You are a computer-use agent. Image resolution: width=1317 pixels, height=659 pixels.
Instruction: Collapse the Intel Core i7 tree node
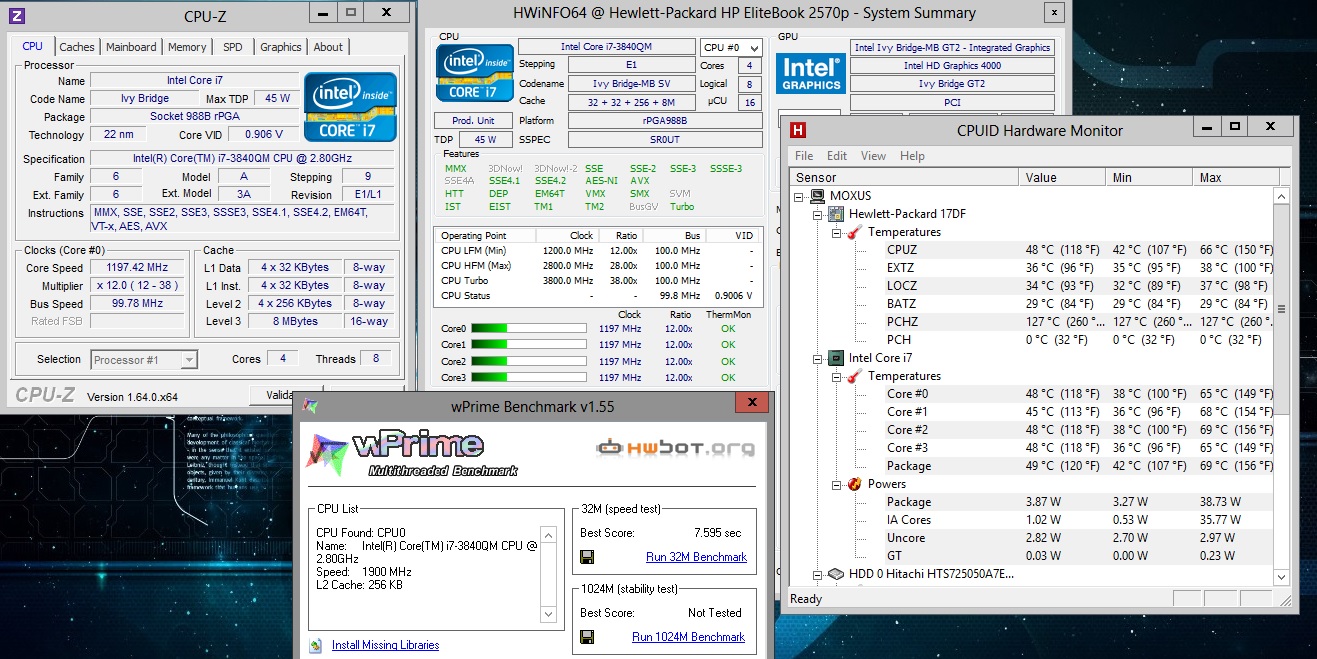[818, 359]
